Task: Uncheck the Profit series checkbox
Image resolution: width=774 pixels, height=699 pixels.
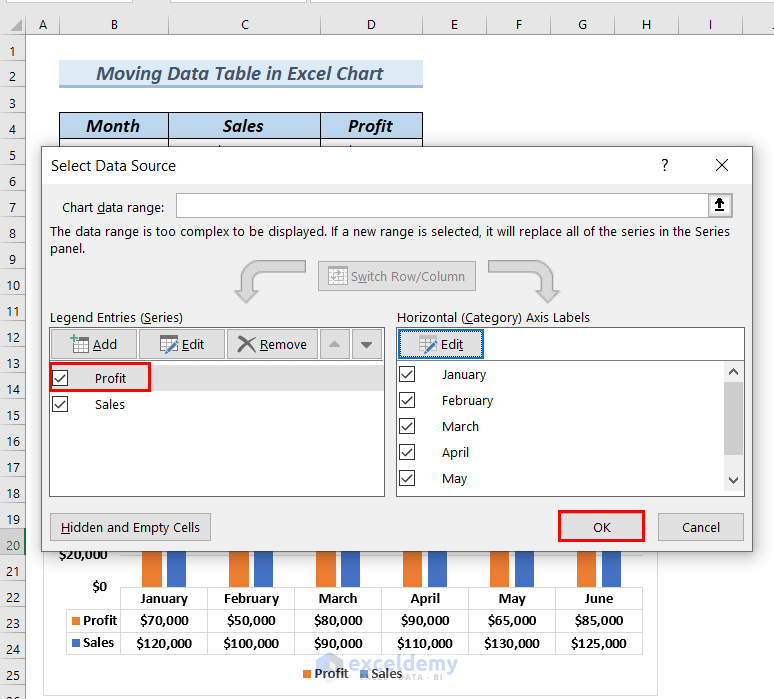Action: pyautogui.click(x=61, y=378)
